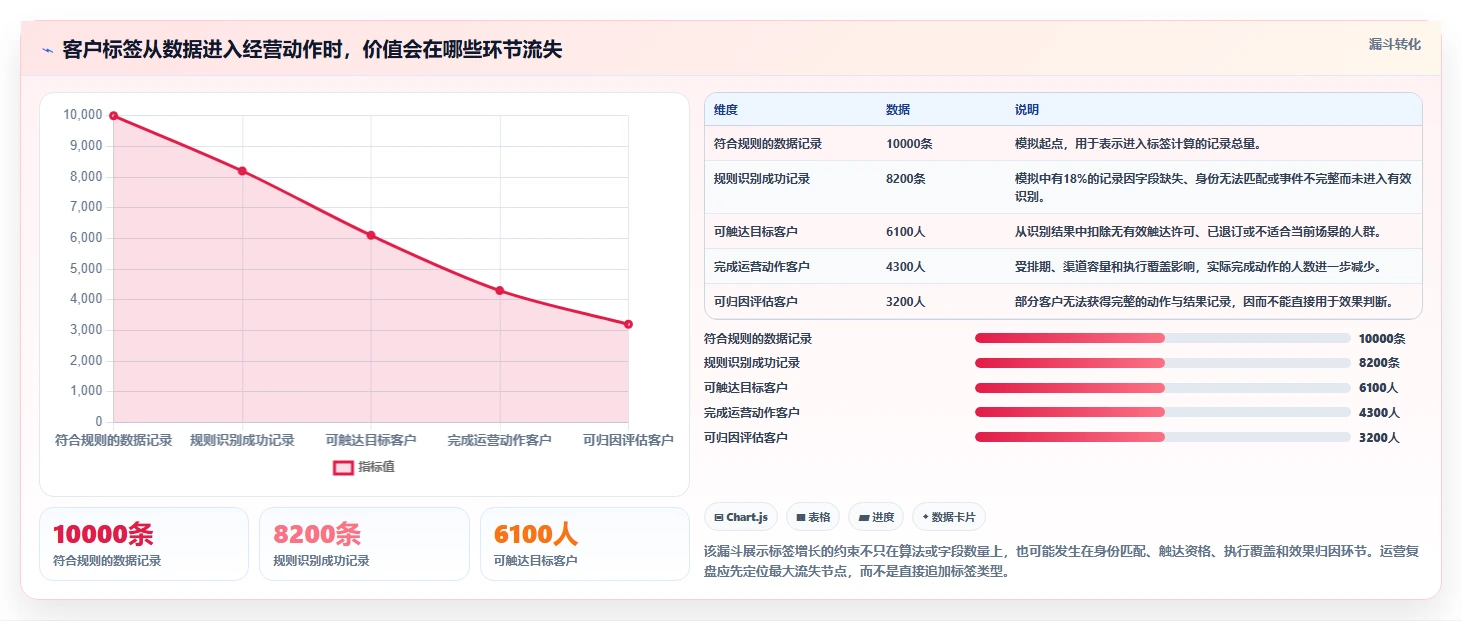Select table cell 规则识别成功记录
1462x621 pixels.
pos(762,179)
